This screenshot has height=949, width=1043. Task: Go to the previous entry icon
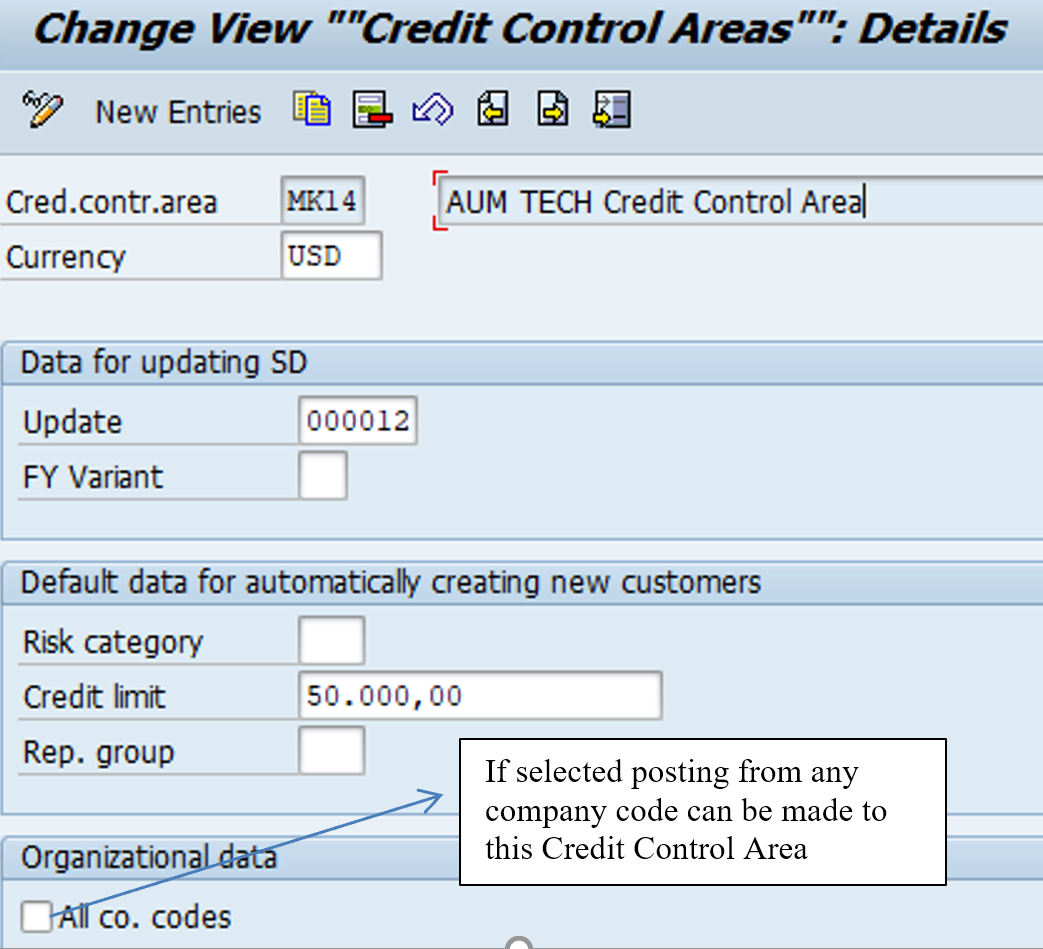pyautogui.click(x=493, y=110)
